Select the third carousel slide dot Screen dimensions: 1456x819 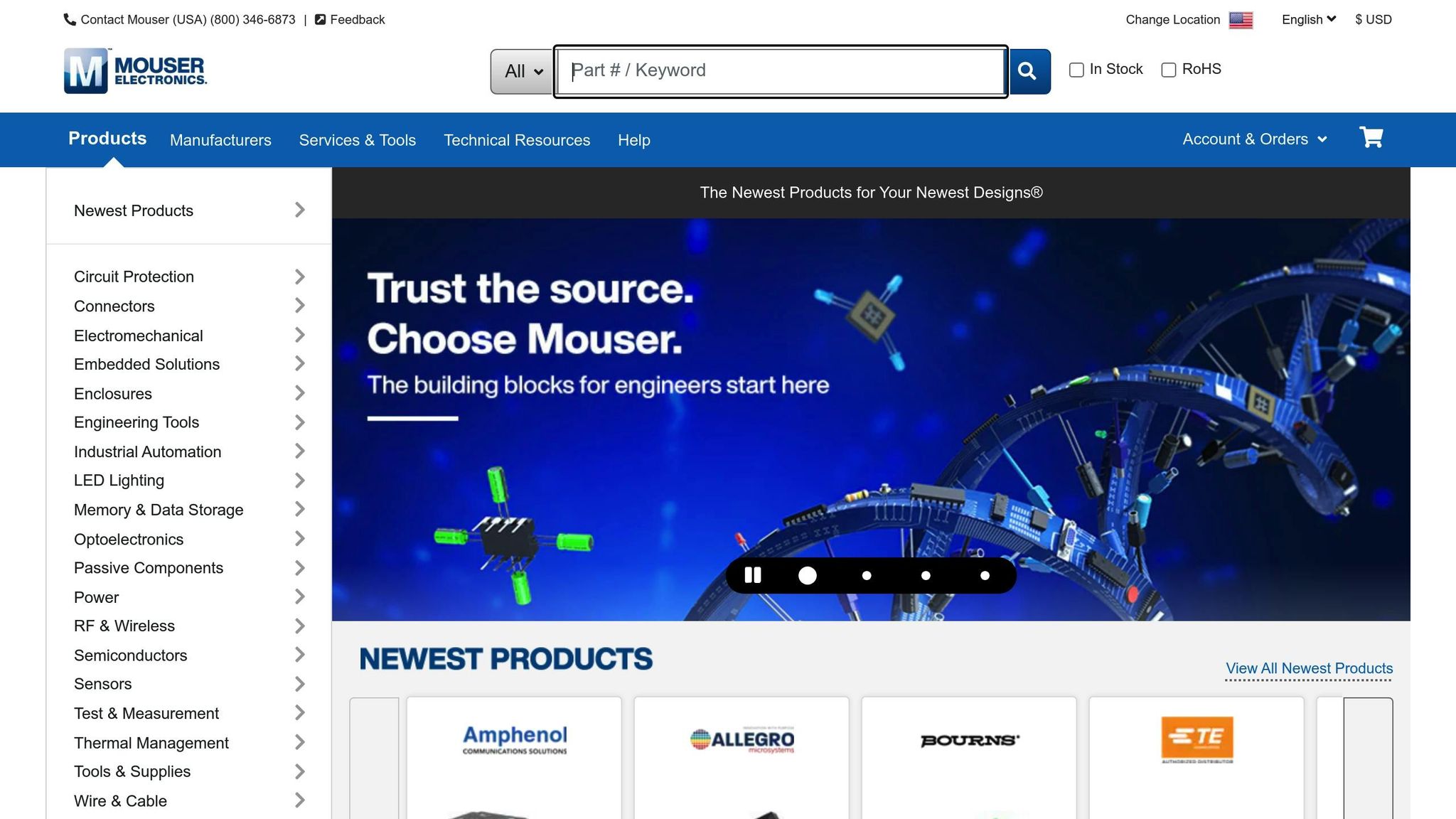(926, 576)
